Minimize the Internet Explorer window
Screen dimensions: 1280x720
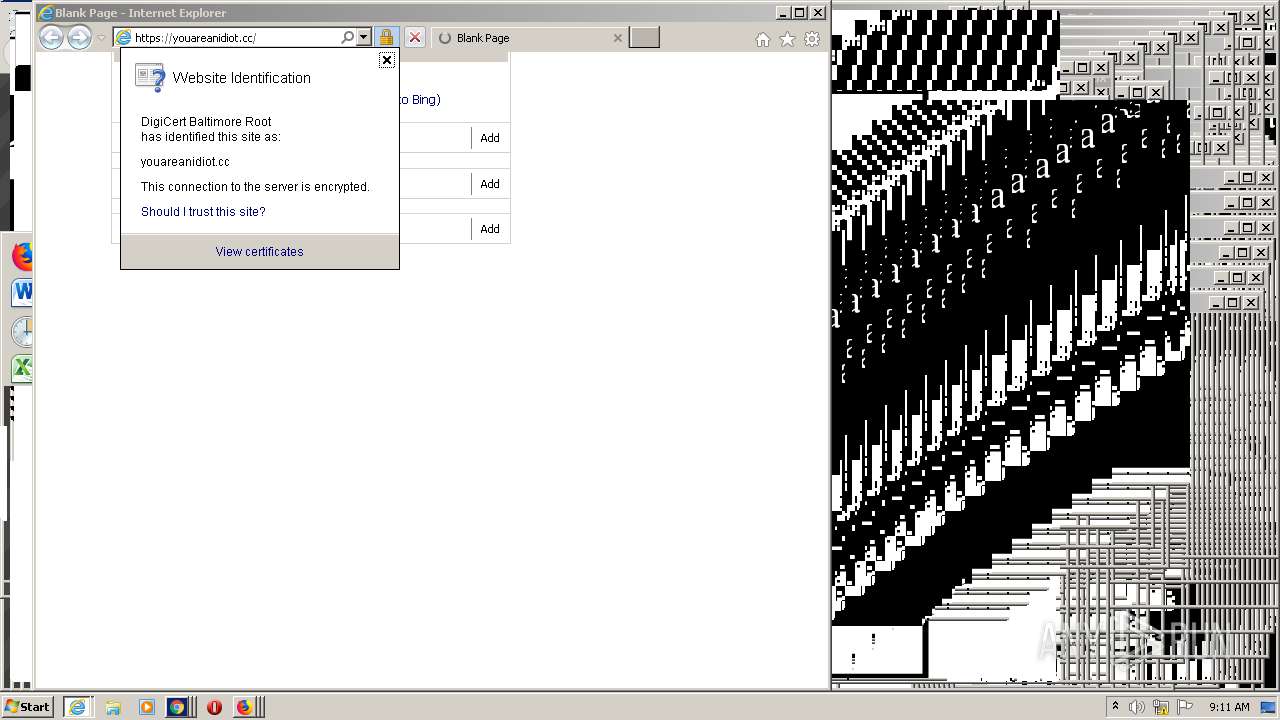pyautogui.click(x=783, y=13)
